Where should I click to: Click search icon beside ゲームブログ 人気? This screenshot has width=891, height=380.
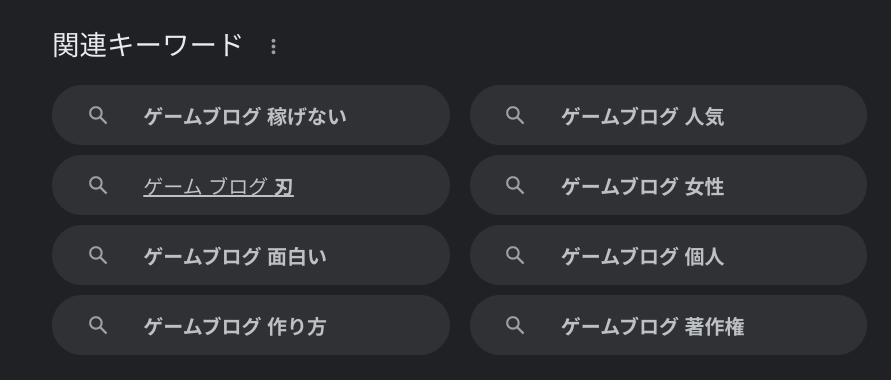click(515, 115)
